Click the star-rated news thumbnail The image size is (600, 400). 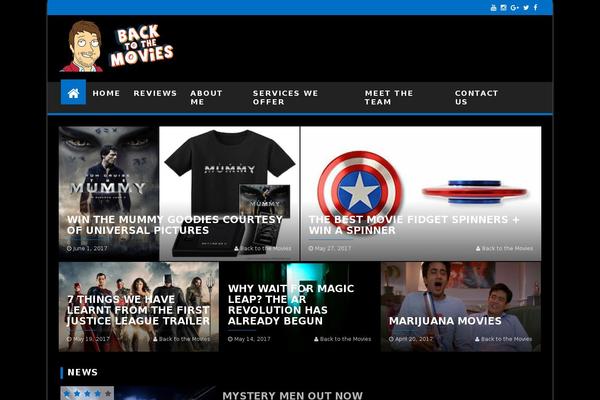tap(138, 393)
